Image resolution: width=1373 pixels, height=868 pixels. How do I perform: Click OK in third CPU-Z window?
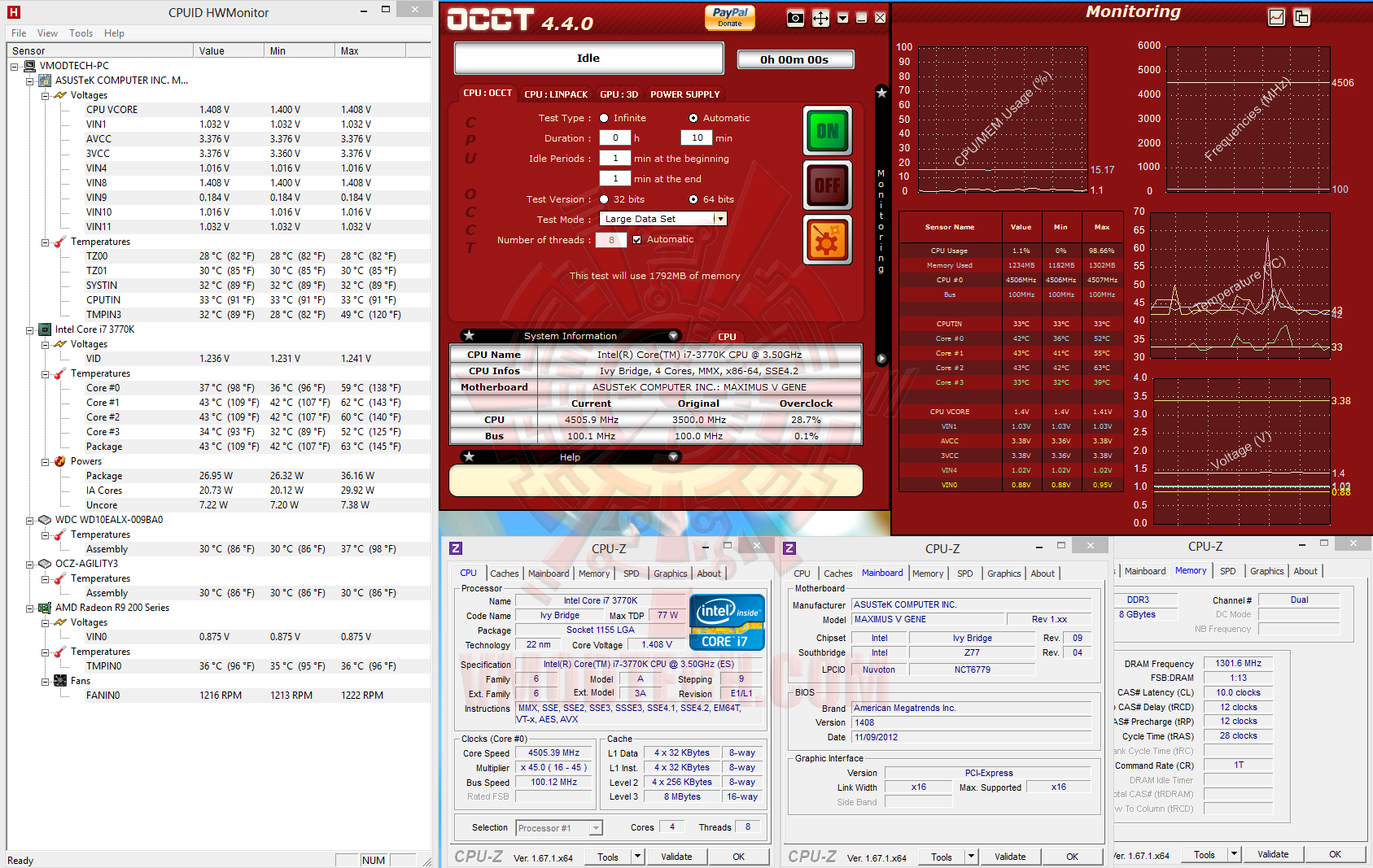click(x=1335, y=854)
